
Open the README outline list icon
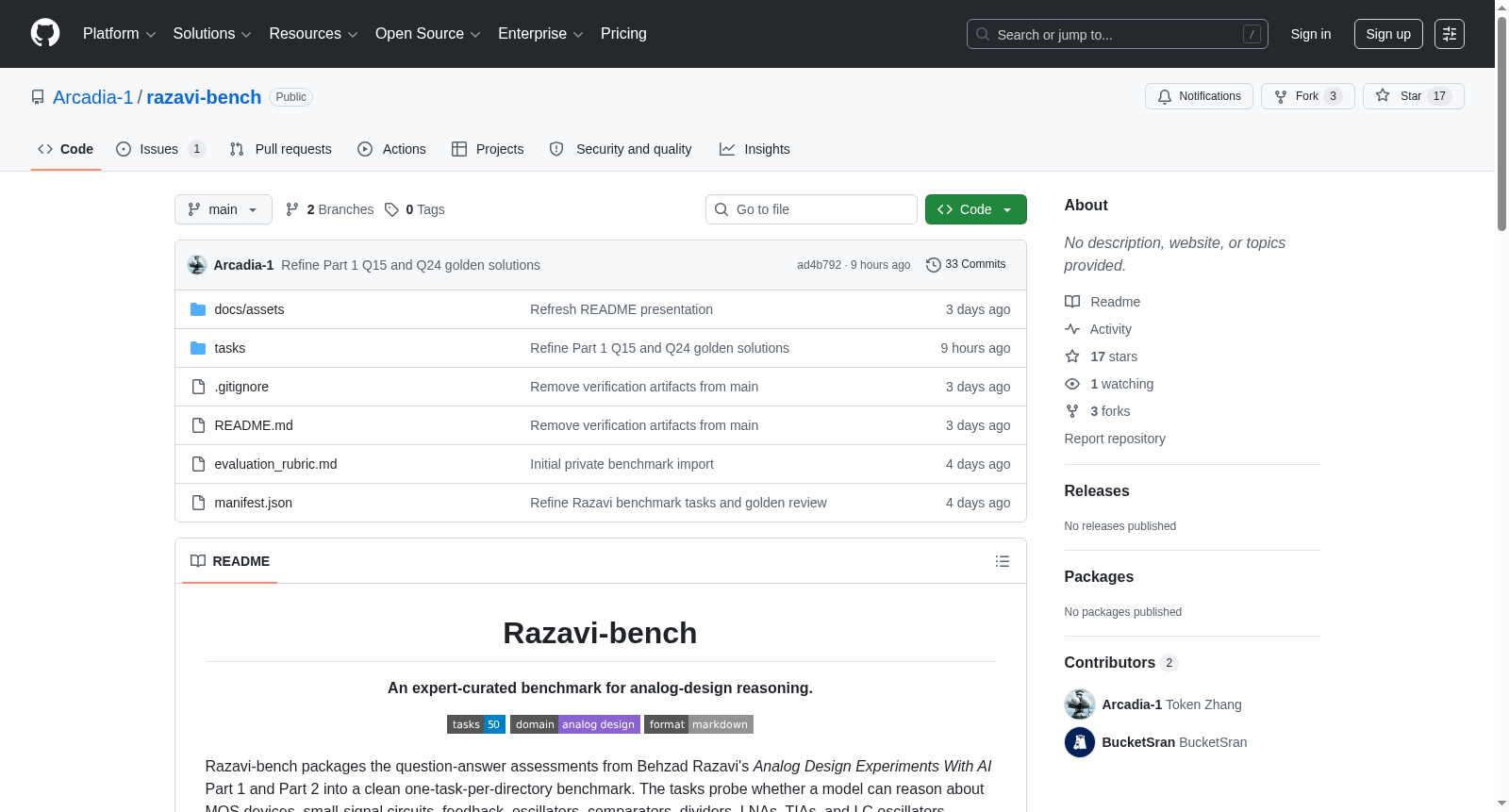pos(1003,561)
